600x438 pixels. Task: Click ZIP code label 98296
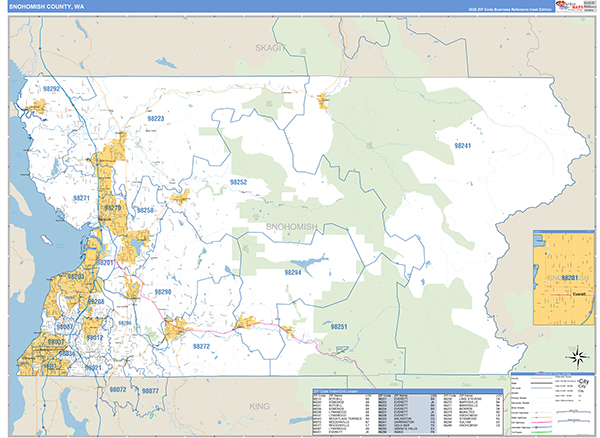[125, 323]
